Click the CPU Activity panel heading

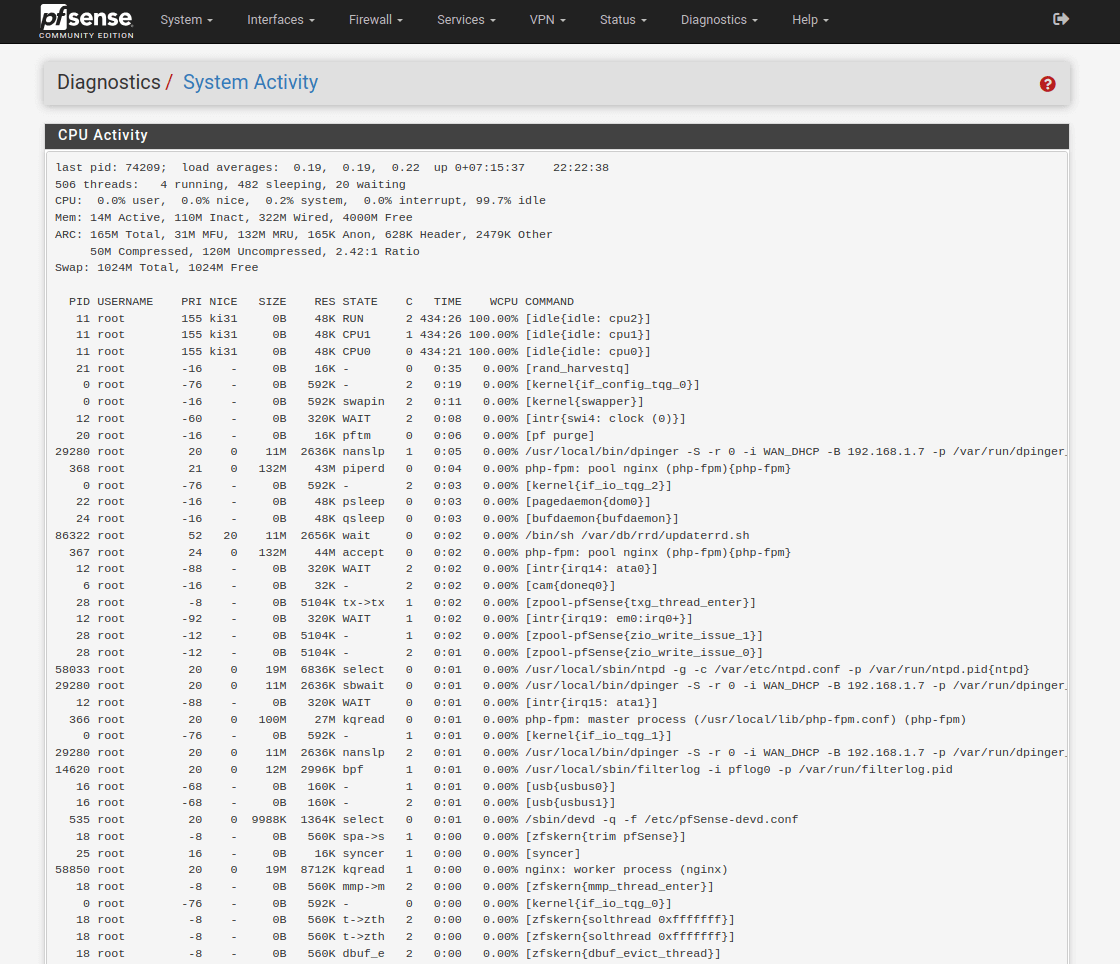pyautogui.click(x=103, y=135)
